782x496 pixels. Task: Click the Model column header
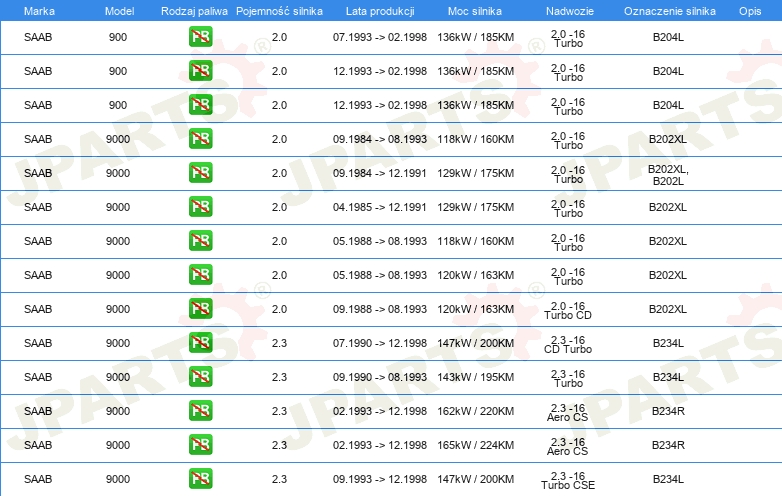pos(119,11)
